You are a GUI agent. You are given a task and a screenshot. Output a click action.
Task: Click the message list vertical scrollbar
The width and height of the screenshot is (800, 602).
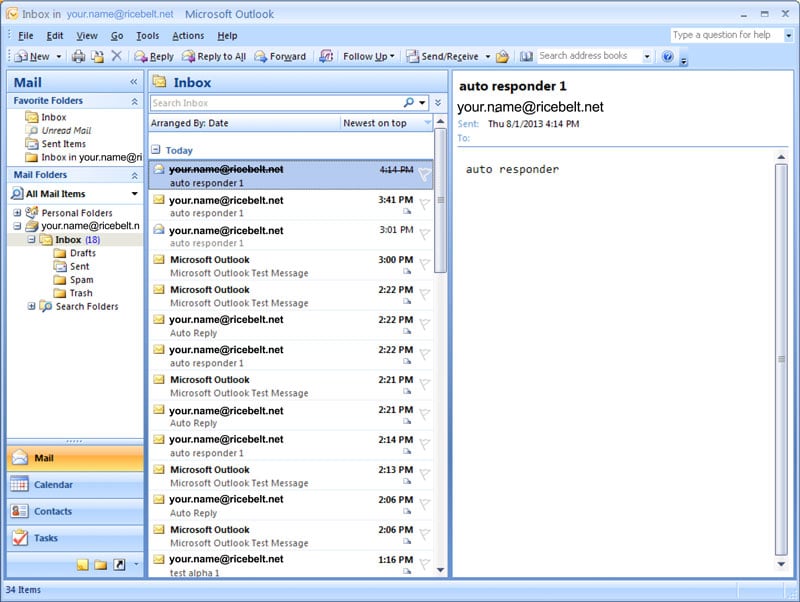tap(441, 350)
